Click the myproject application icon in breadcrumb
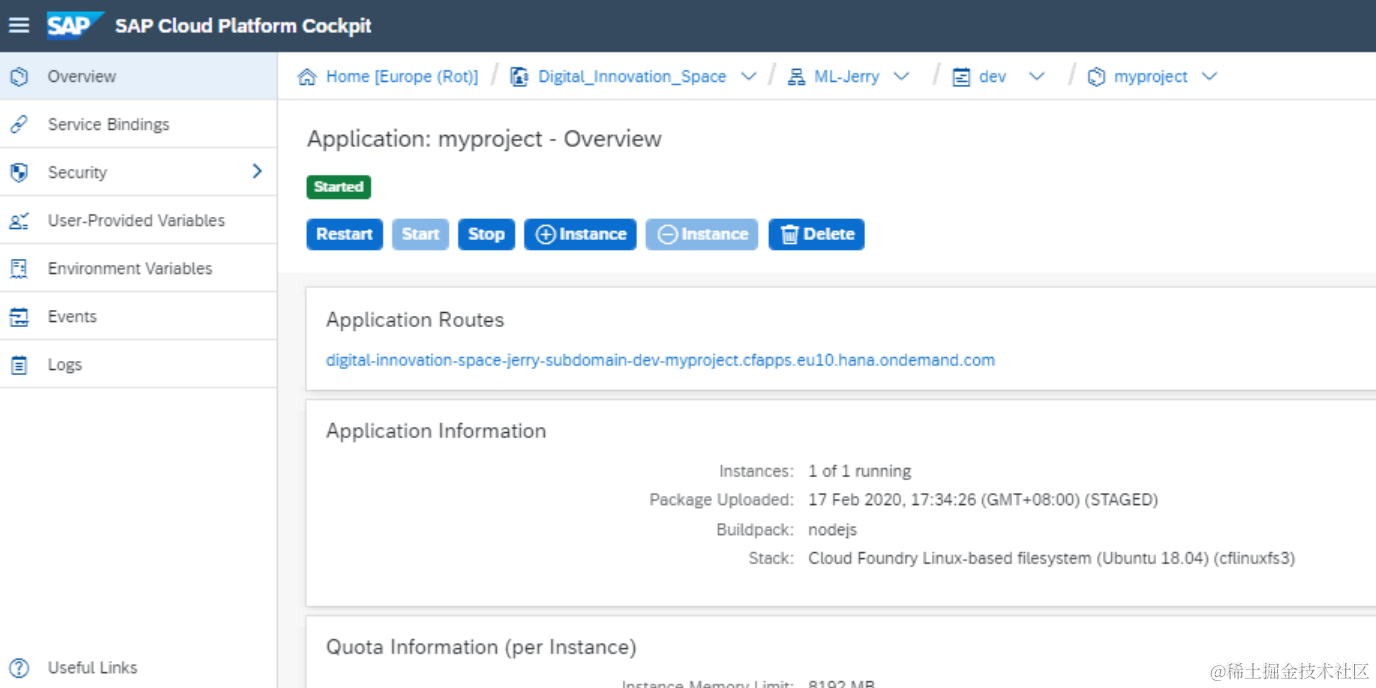1376x688 pixels. pos(1097,77)
